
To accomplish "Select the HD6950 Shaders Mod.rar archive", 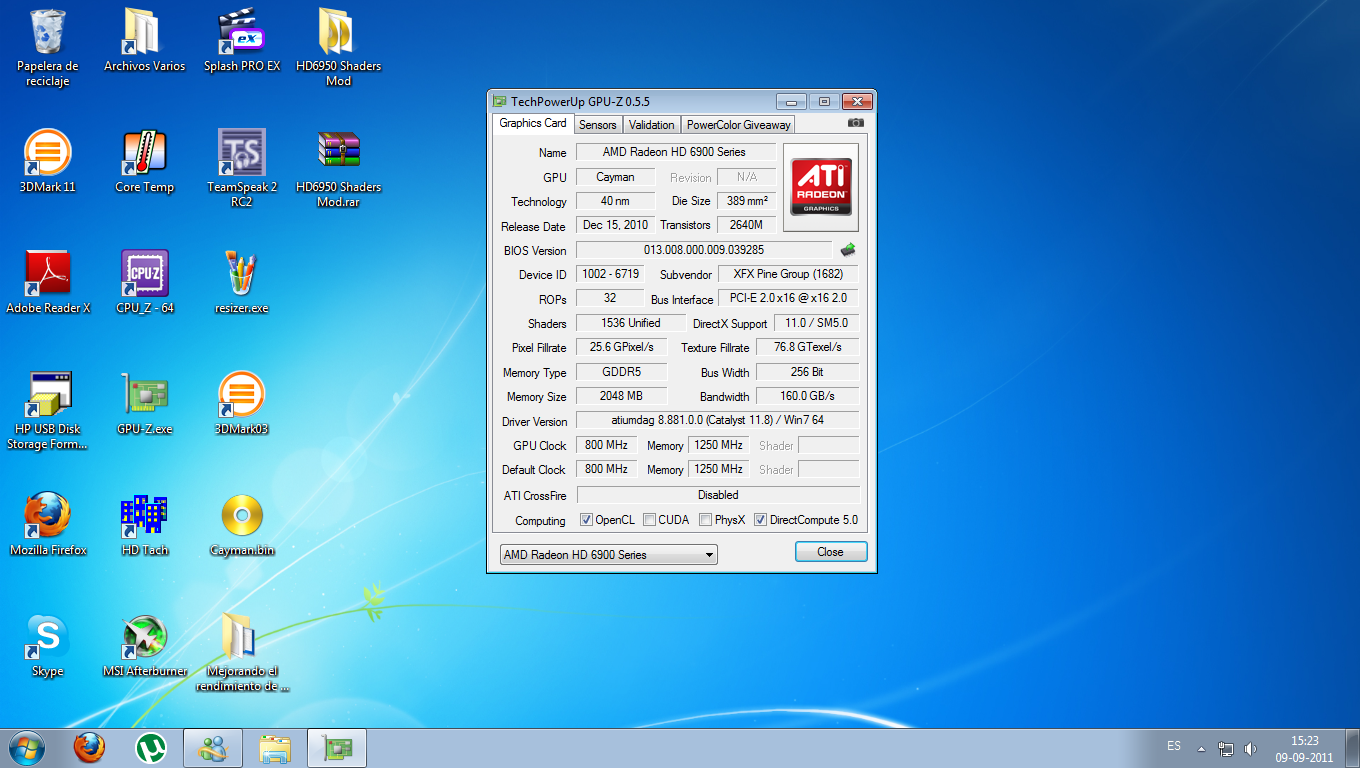I will tap(339, 168).
